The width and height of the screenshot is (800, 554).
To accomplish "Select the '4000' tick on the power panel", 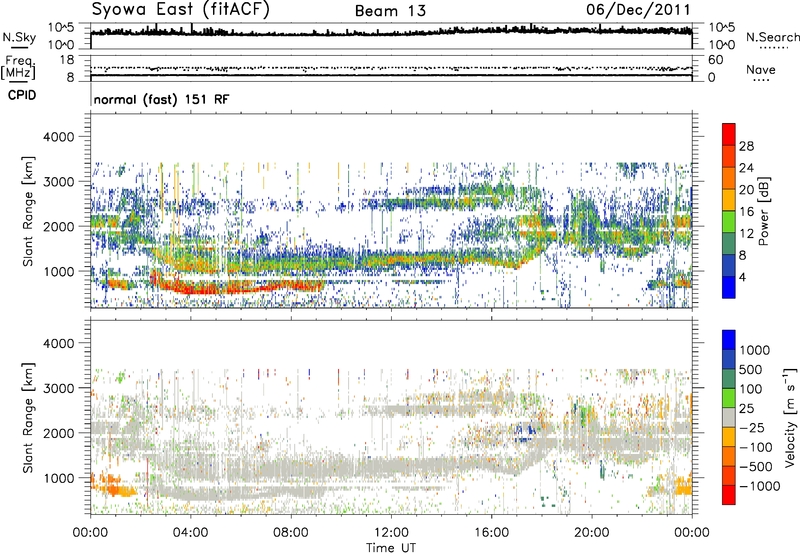I will 59,137.
